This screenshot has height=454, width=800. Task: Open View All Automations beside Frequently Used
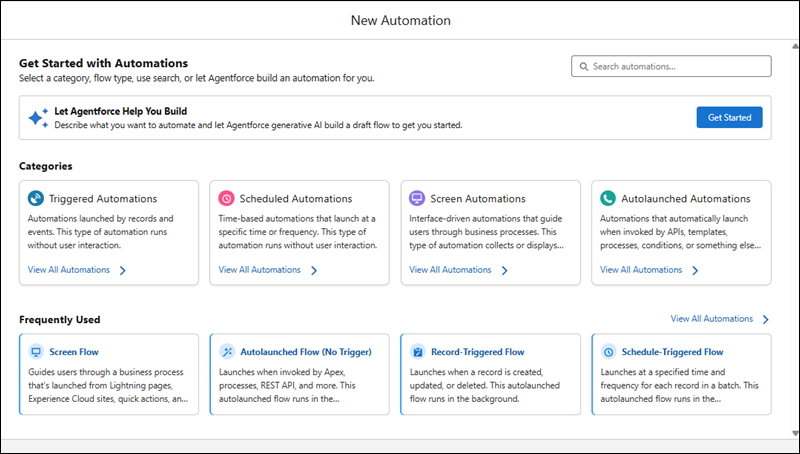coord(711,319)
